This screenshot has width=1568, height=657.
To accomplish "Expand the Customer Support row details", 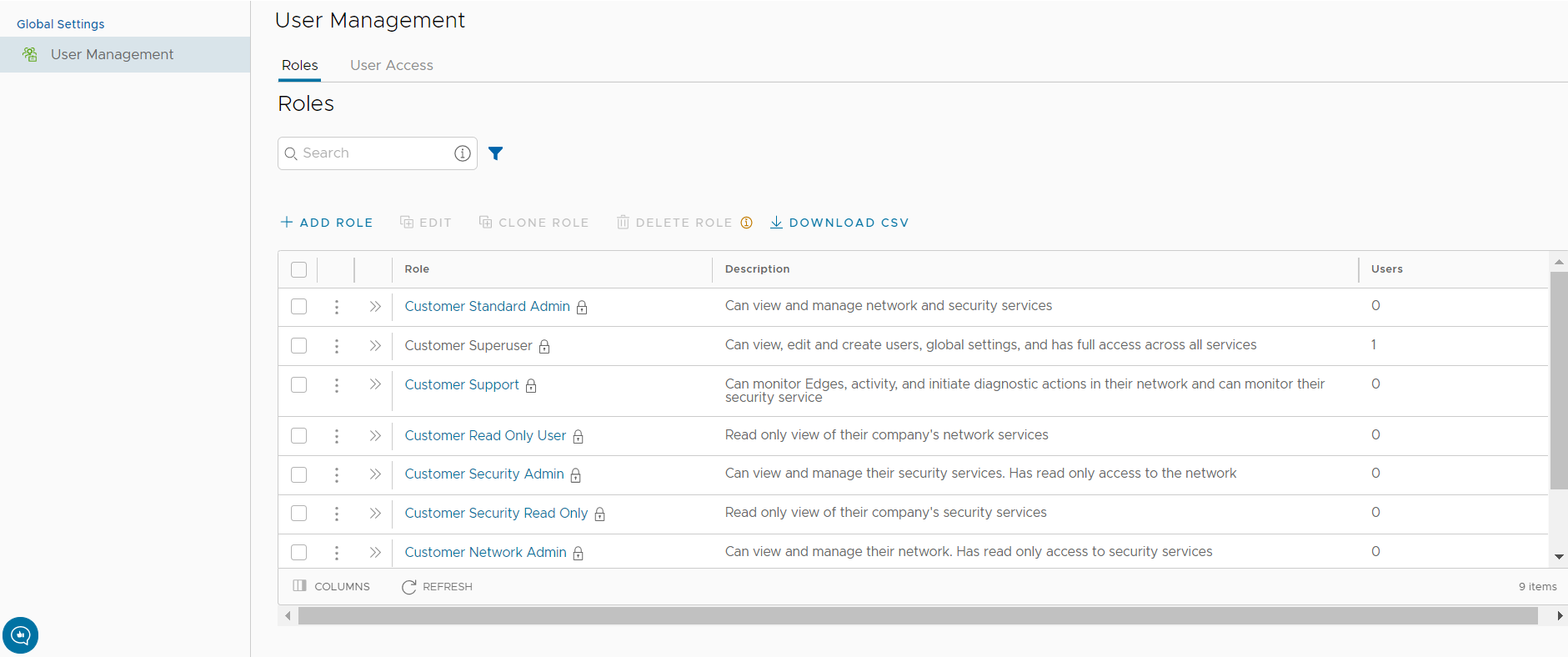I will click(375, 384).
